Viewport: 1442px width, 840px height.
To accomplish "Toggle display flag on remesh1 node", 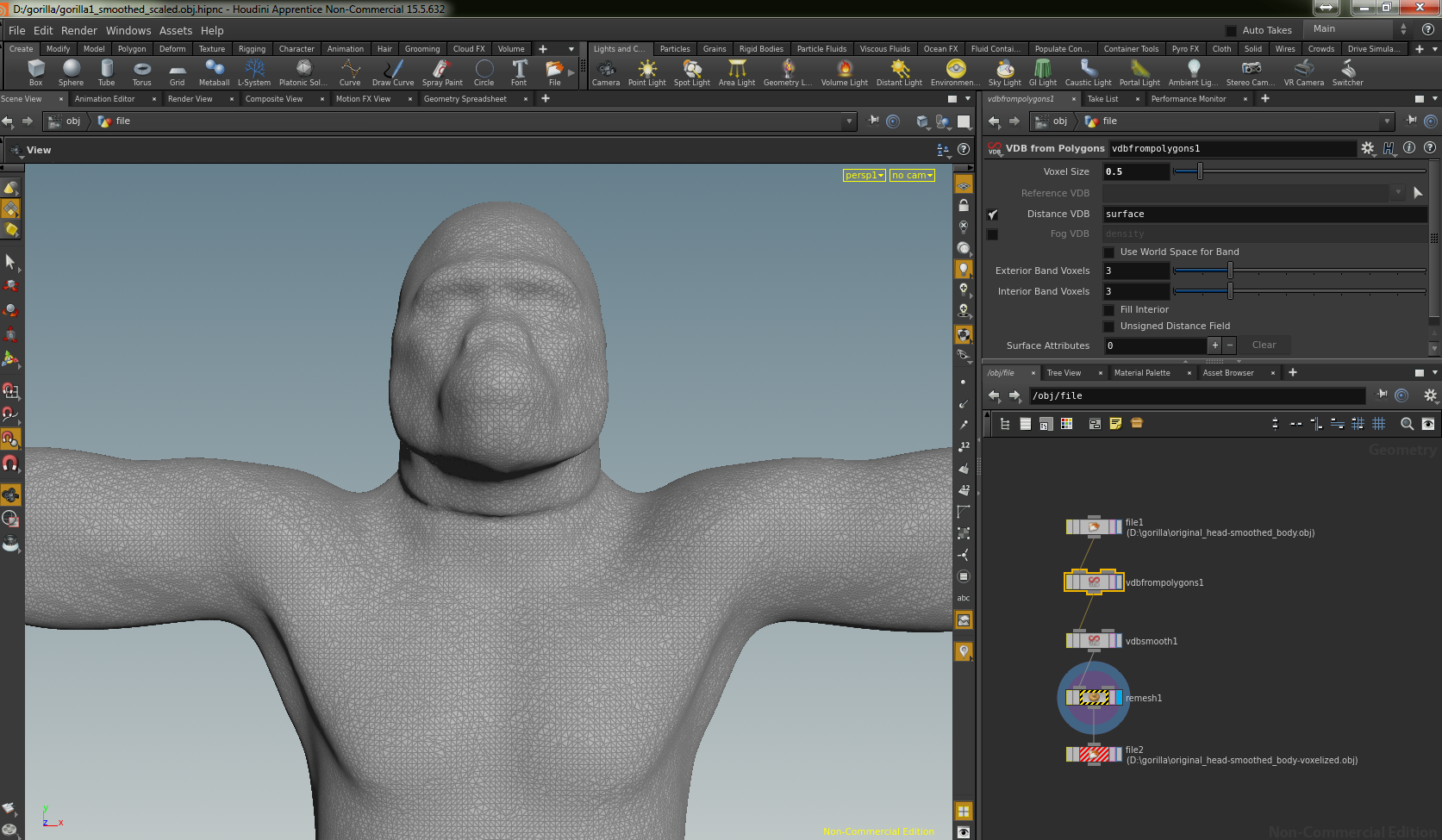I will [x=1119, y=698].
